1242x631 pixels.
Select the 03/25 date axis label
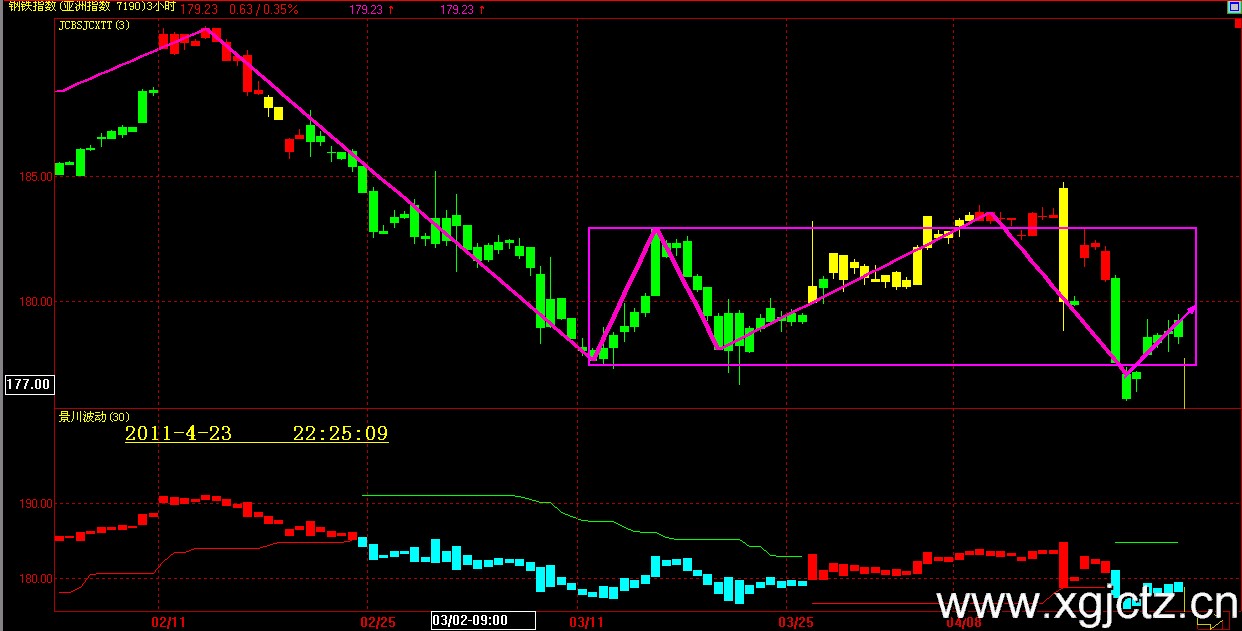click(x=797, y=622)
